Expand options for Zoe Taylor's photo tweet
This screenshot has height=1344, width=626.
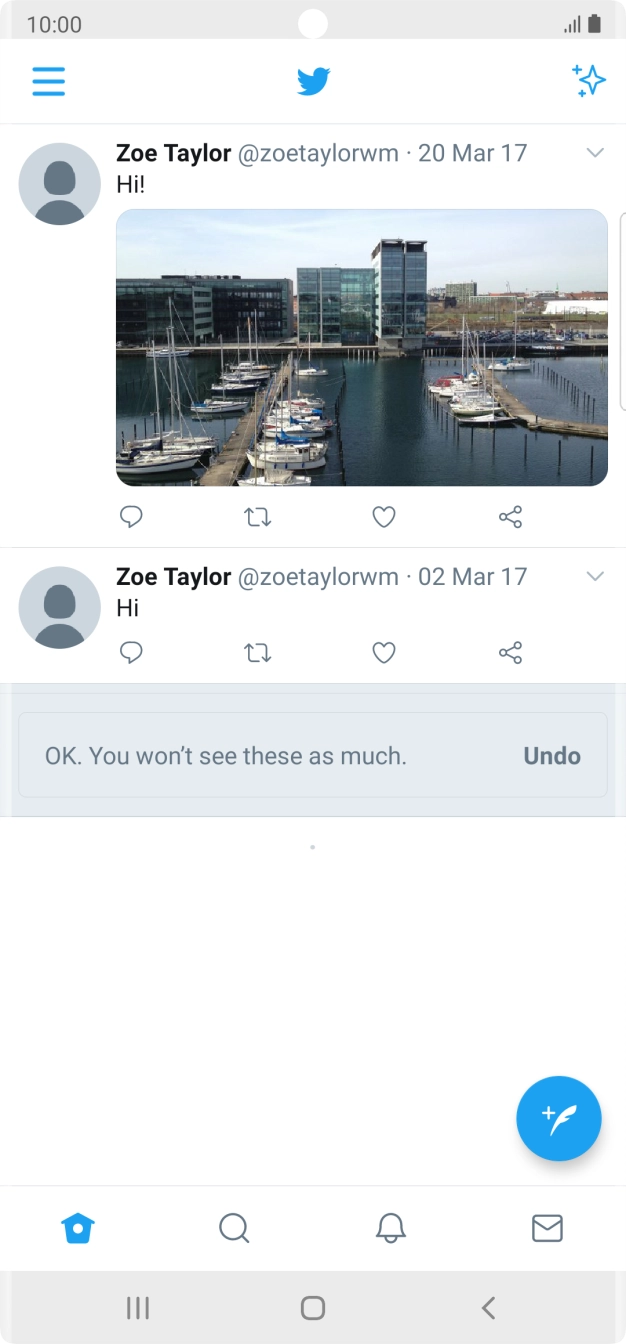(596, 153)
